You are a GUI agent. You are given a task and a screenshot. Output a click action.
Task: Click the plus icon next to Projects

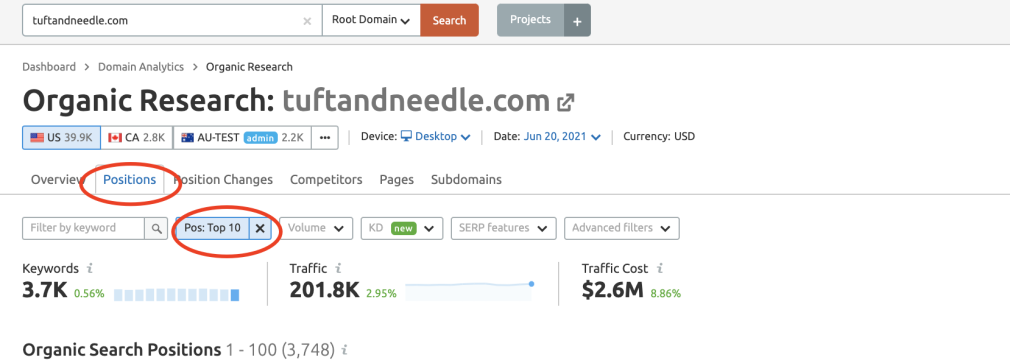[577, 21]
